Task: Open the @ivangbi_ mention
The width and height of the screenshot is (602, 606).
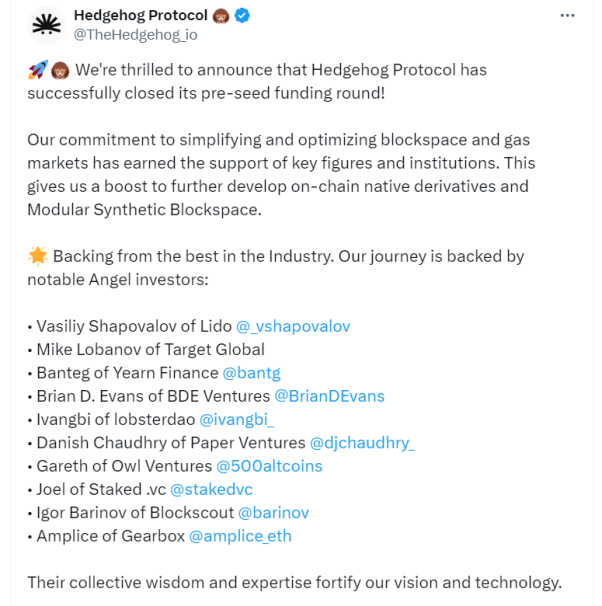Action: (x=236, y=419)
